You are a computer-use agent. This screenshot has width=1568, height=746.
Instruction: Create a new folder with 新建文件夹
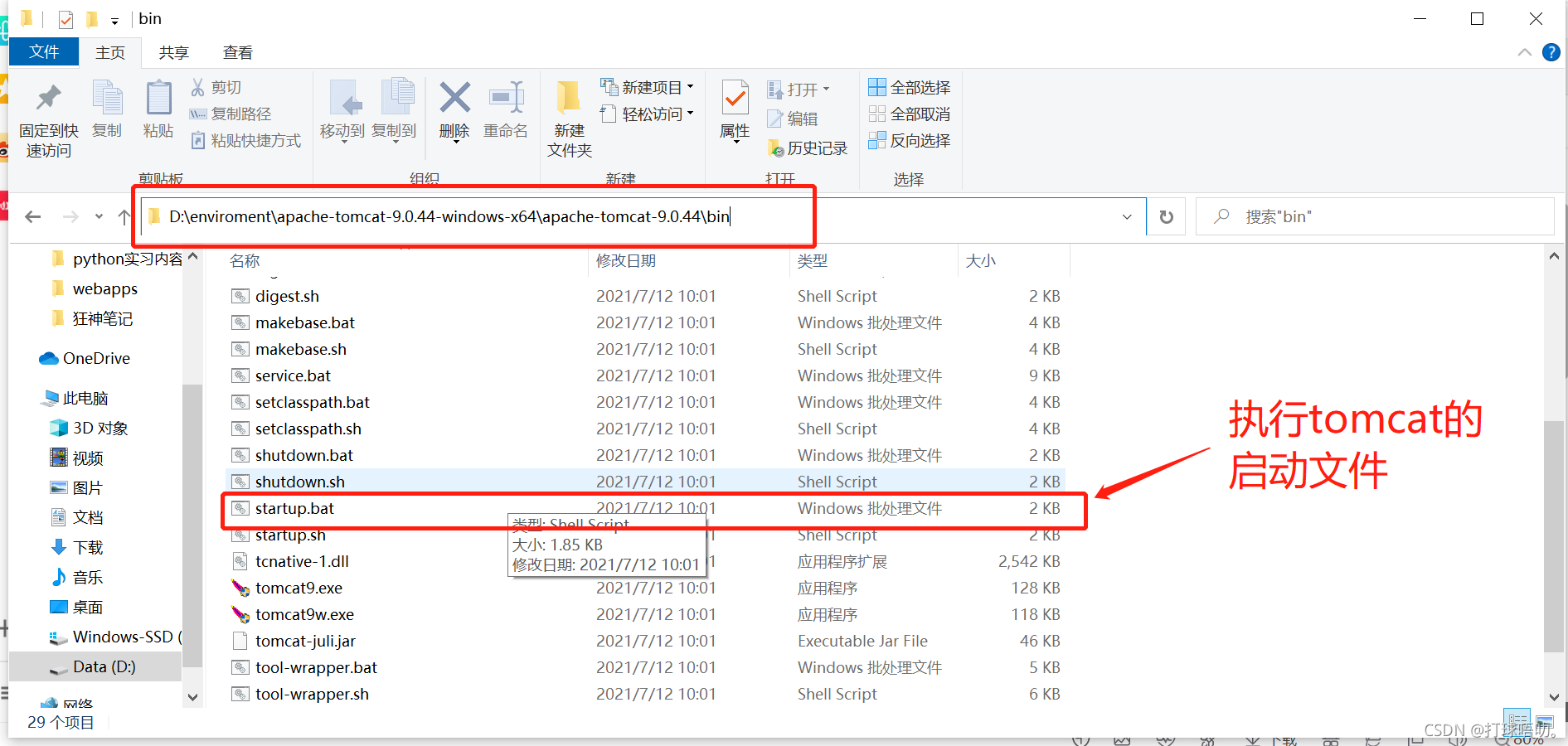coord(568,116)
